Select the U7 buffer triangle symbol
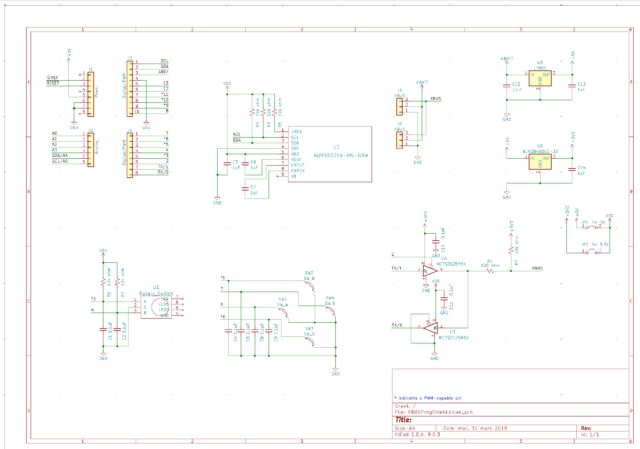 tap(428, 326)
